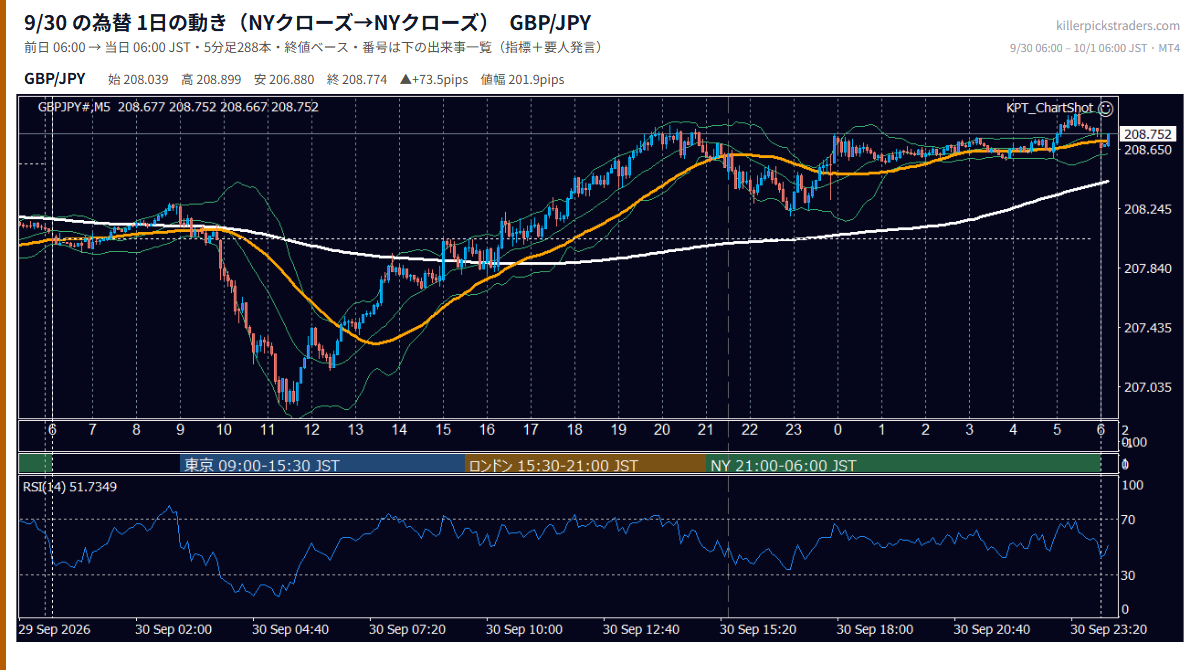Click hour label 15 on the hour axis

(x=443, y=430)
